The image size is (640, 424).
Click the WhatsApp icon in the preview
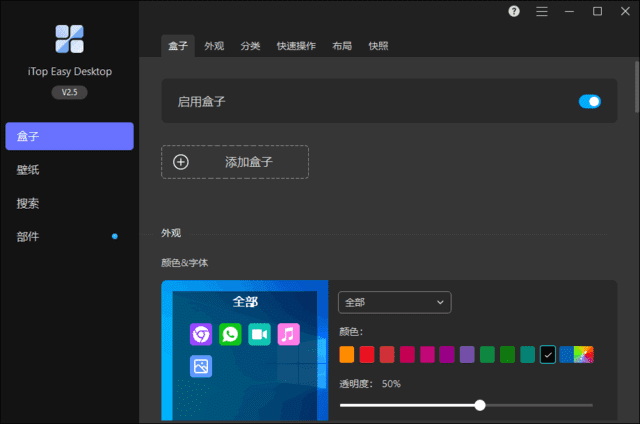[230, 334]
